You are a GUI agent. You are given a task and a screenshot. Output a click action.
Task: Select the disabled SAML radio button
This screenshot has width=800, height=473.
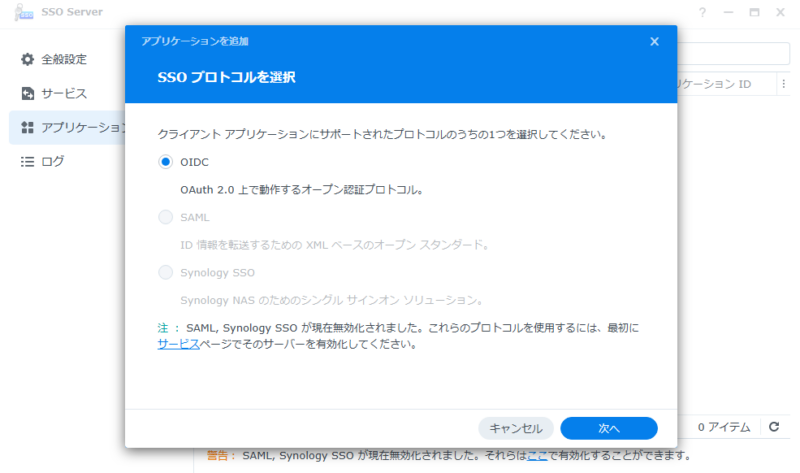click(165, 217)
